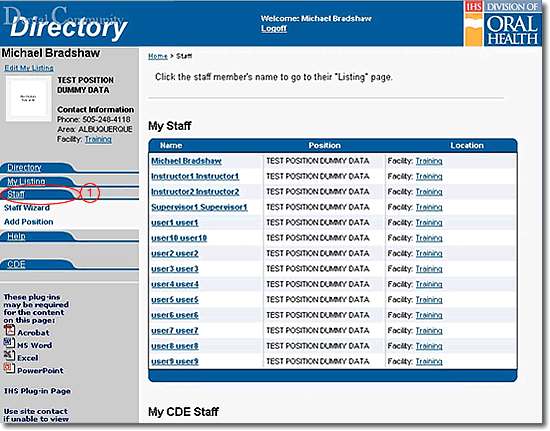Click the Excel text link

click(28, 358)
